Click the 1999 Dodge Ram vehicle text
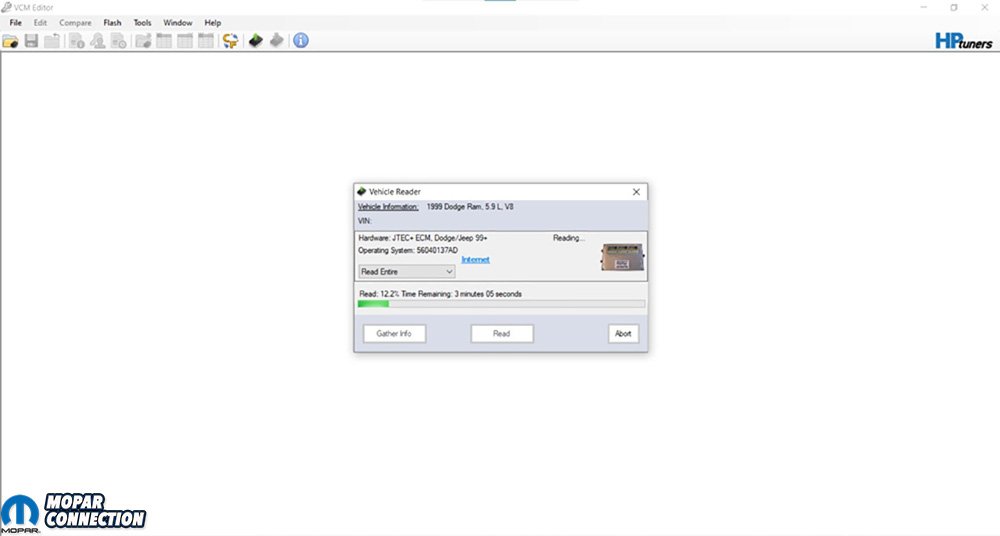This screenshot has height=536, width=1000. click(x=470, y=207)
